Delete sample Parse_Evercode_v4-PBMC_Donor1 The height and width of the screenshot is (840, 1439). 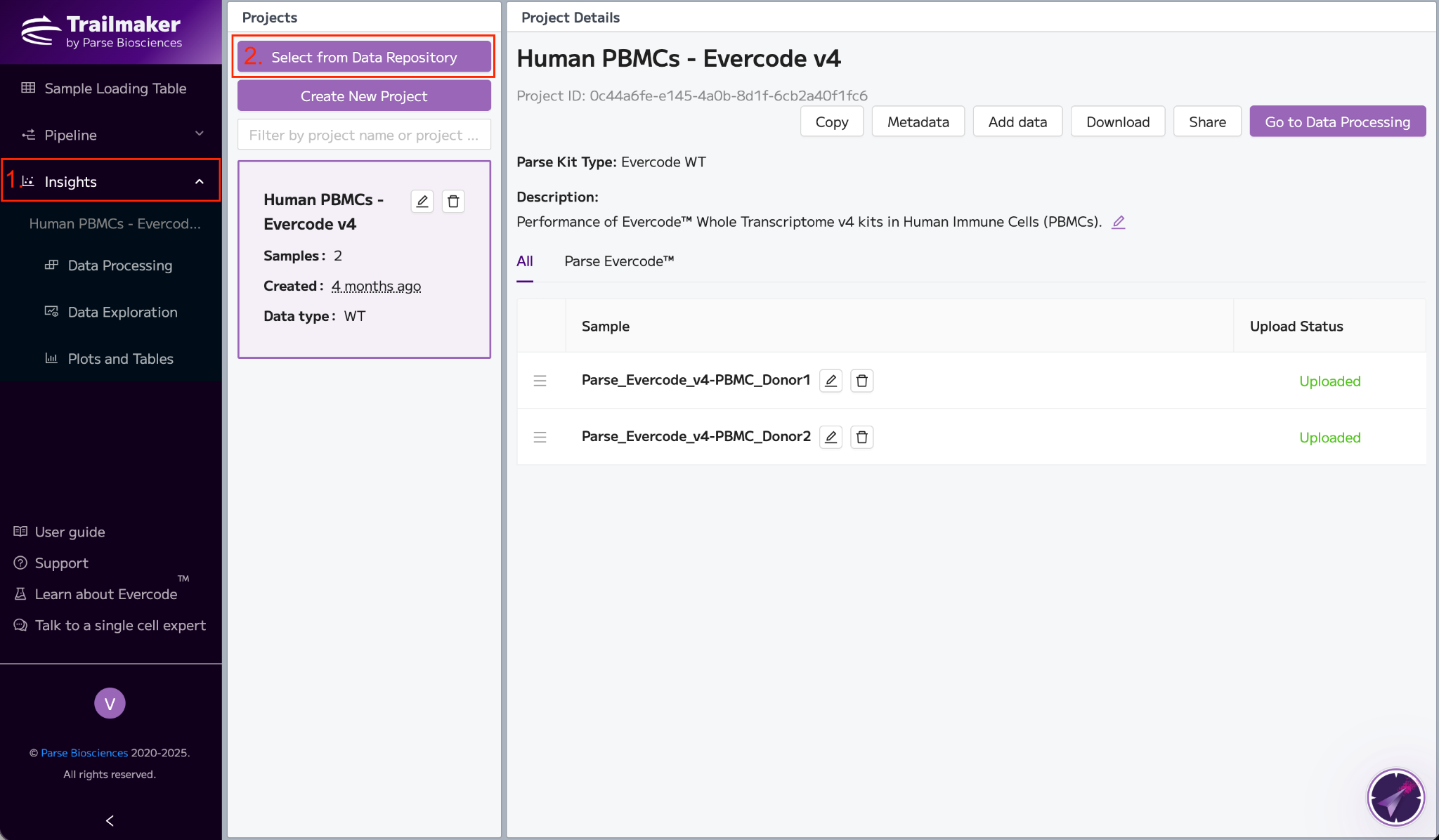862,381
